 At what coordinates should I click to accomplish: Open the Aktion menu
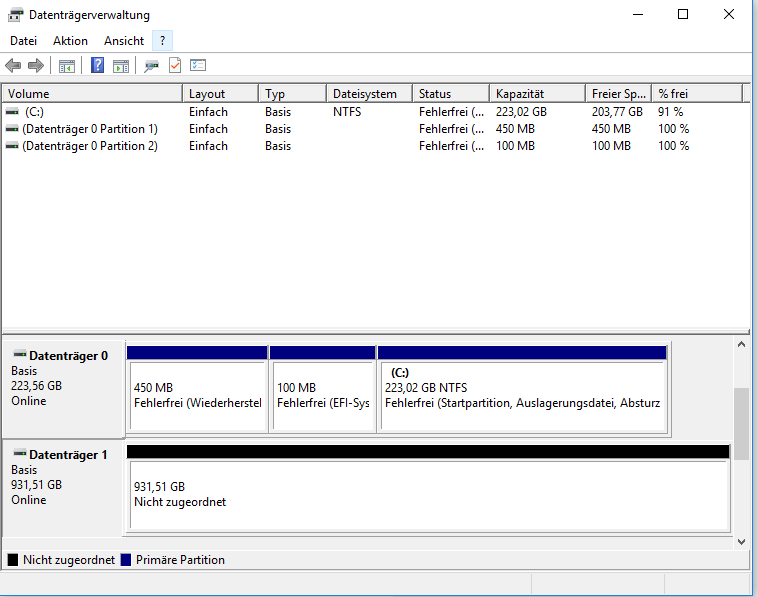click(71, 41)
